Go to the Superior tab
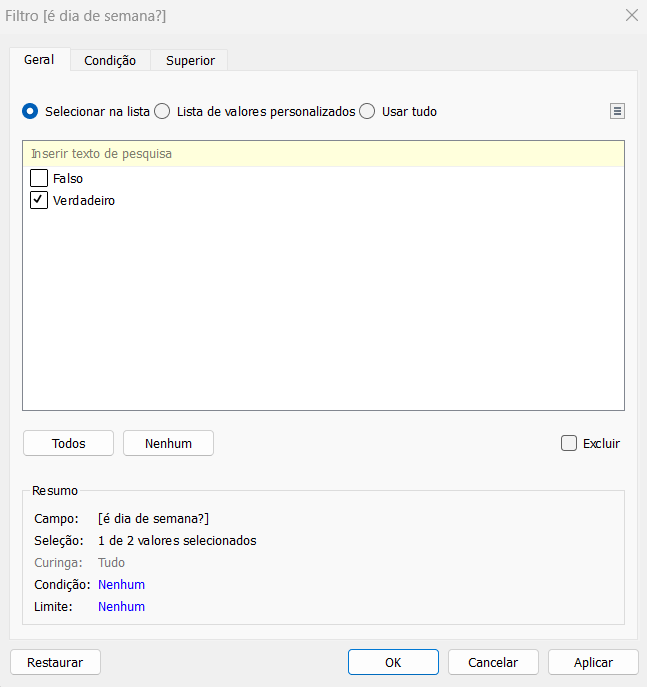The height and width of the screenshot is (687, 647). click(190, 61)
